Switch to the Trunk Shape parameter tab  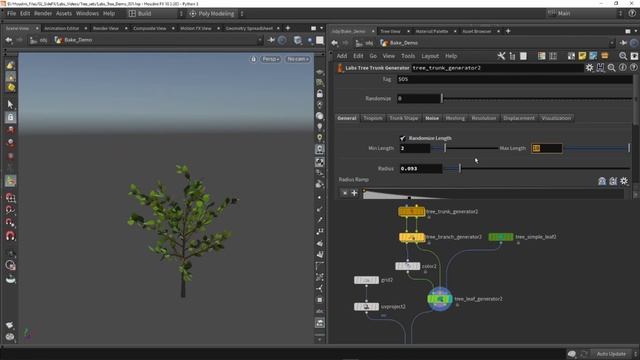403,118
